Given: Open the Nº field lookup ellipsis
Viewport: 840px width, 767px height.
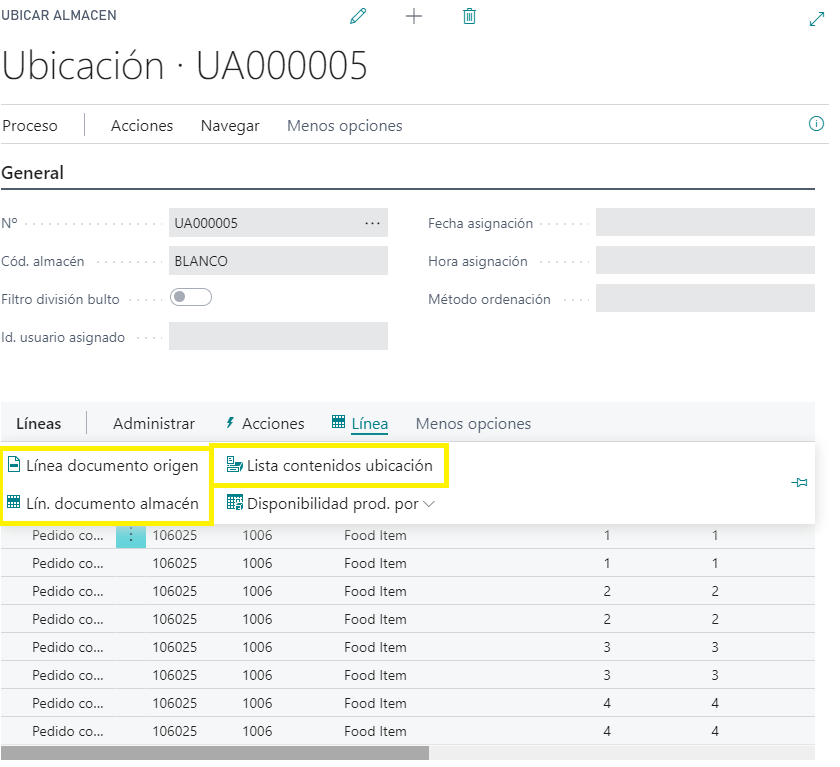Looking at the screenshot, I should 372,223.
